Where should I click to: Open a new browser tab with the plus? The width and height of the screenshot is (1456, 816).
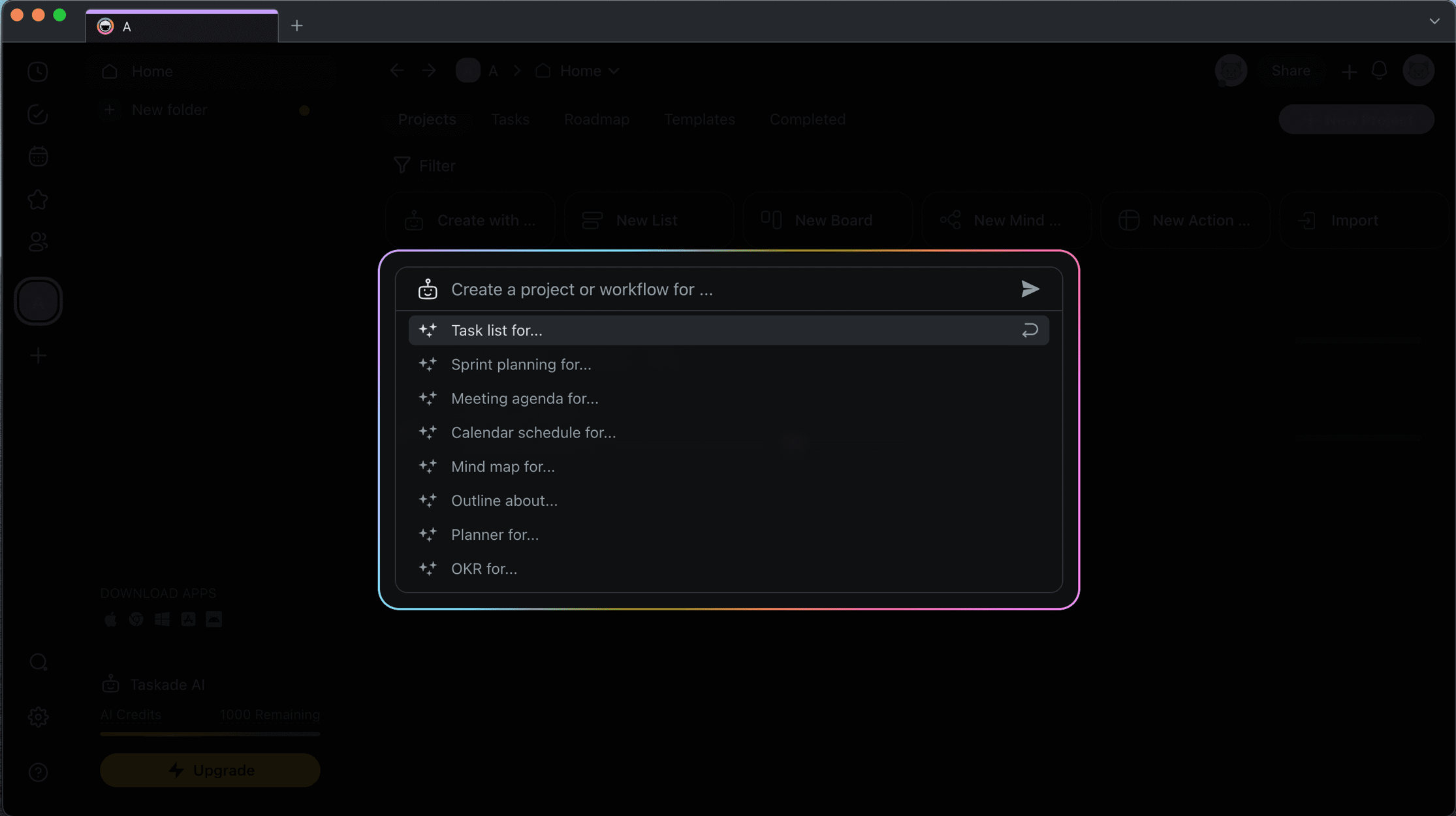[297, 25]
